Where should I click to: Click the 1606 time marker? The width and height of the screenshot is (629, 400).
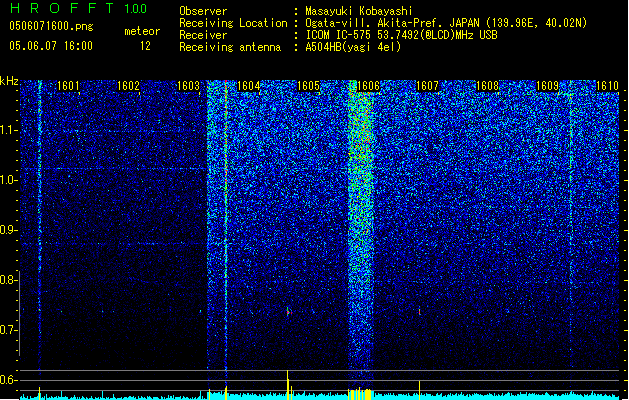click(368, 86)
